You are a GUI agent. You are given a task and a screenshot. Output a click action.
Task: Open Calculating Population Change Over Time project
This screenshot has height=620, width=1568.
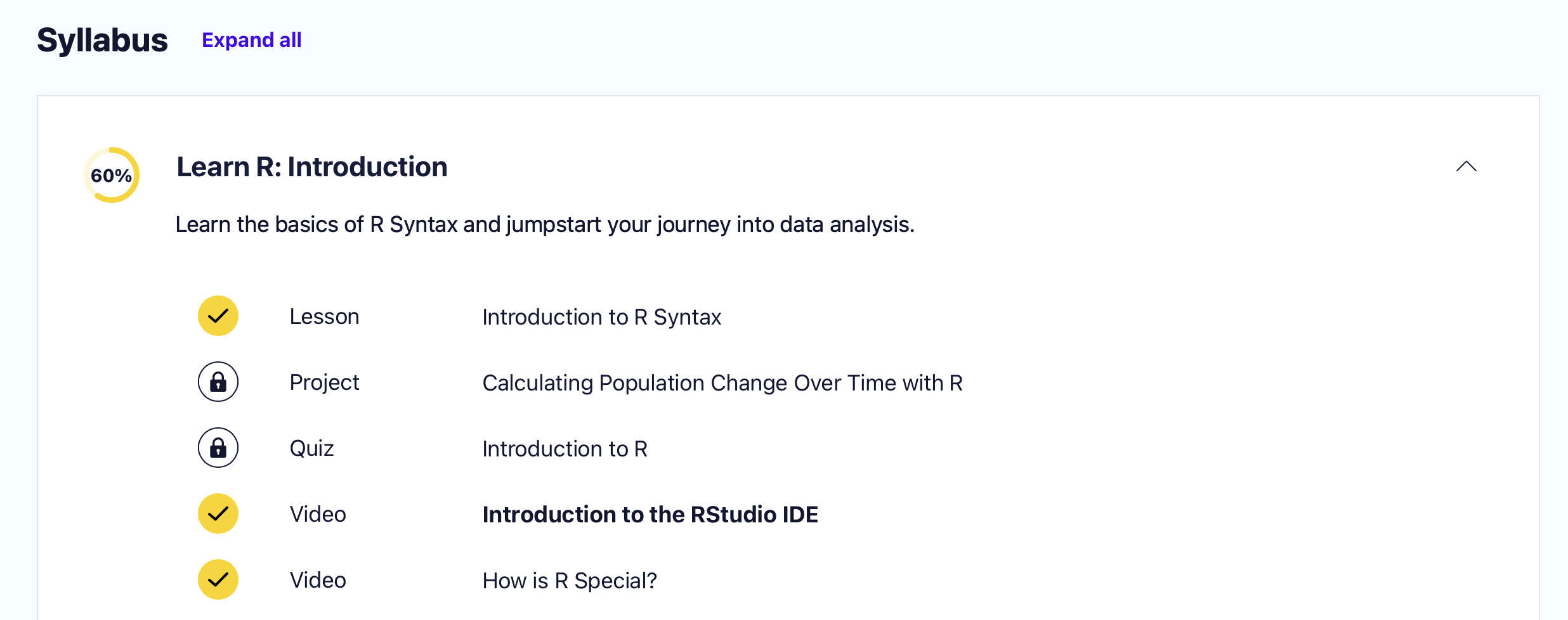click(x=722, y=383)
